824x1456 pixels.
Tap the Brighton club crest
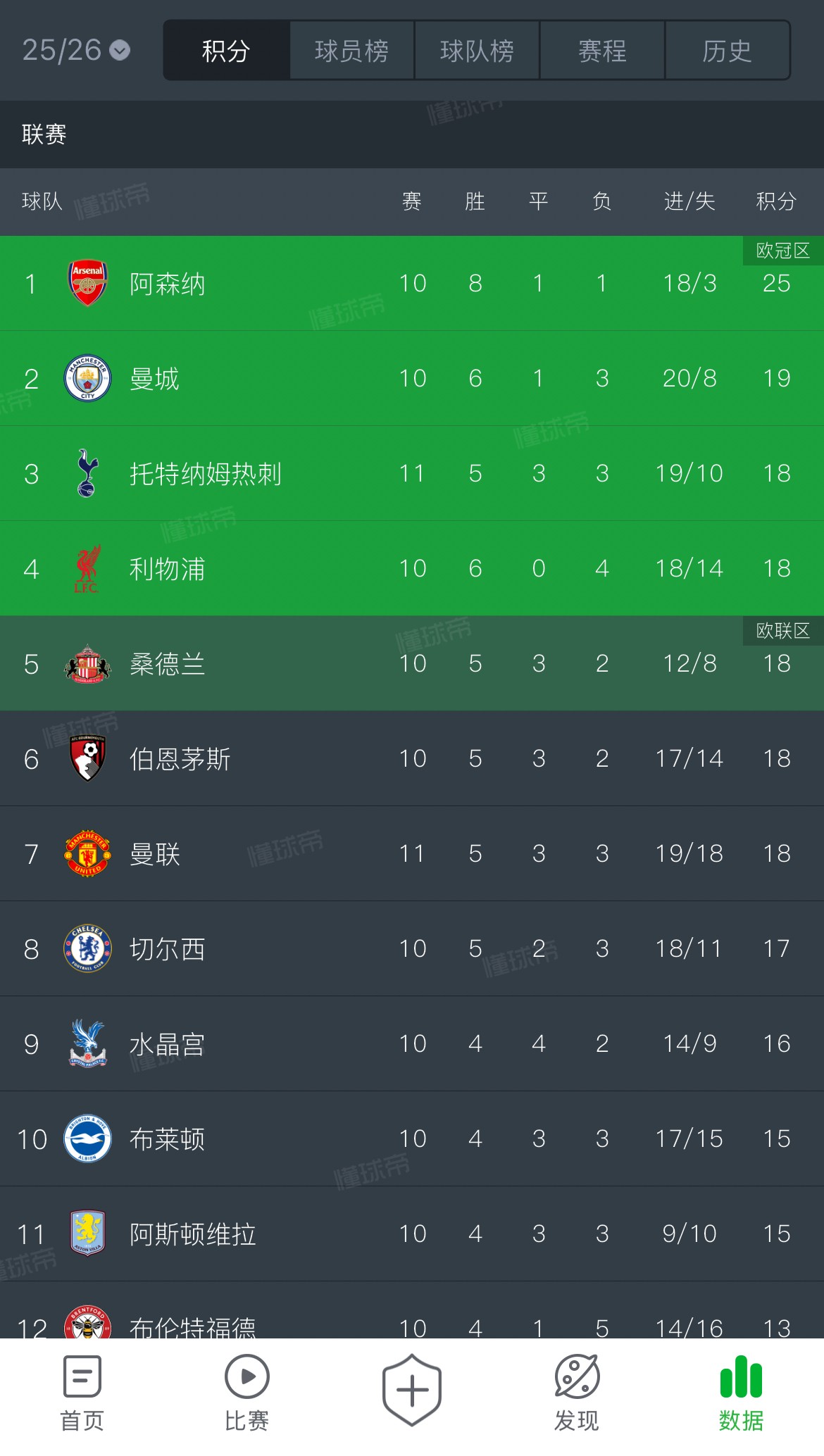87,1138
